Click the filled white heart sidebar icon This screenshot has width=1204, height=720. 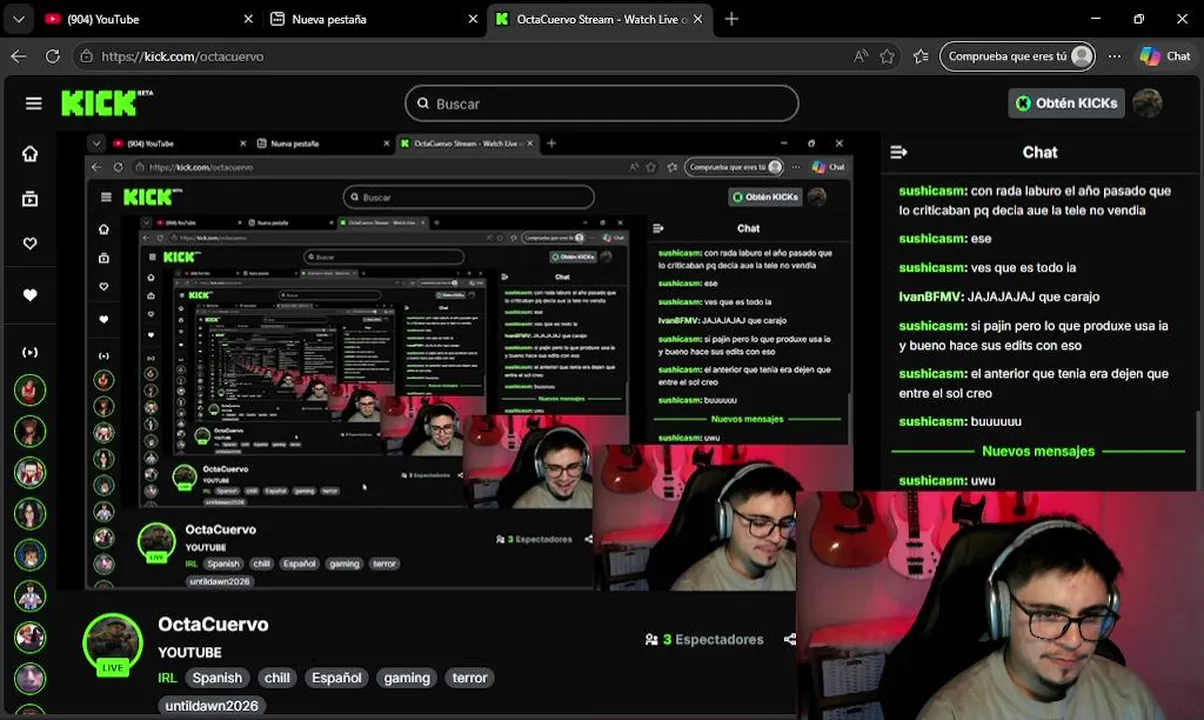(30, 295)
